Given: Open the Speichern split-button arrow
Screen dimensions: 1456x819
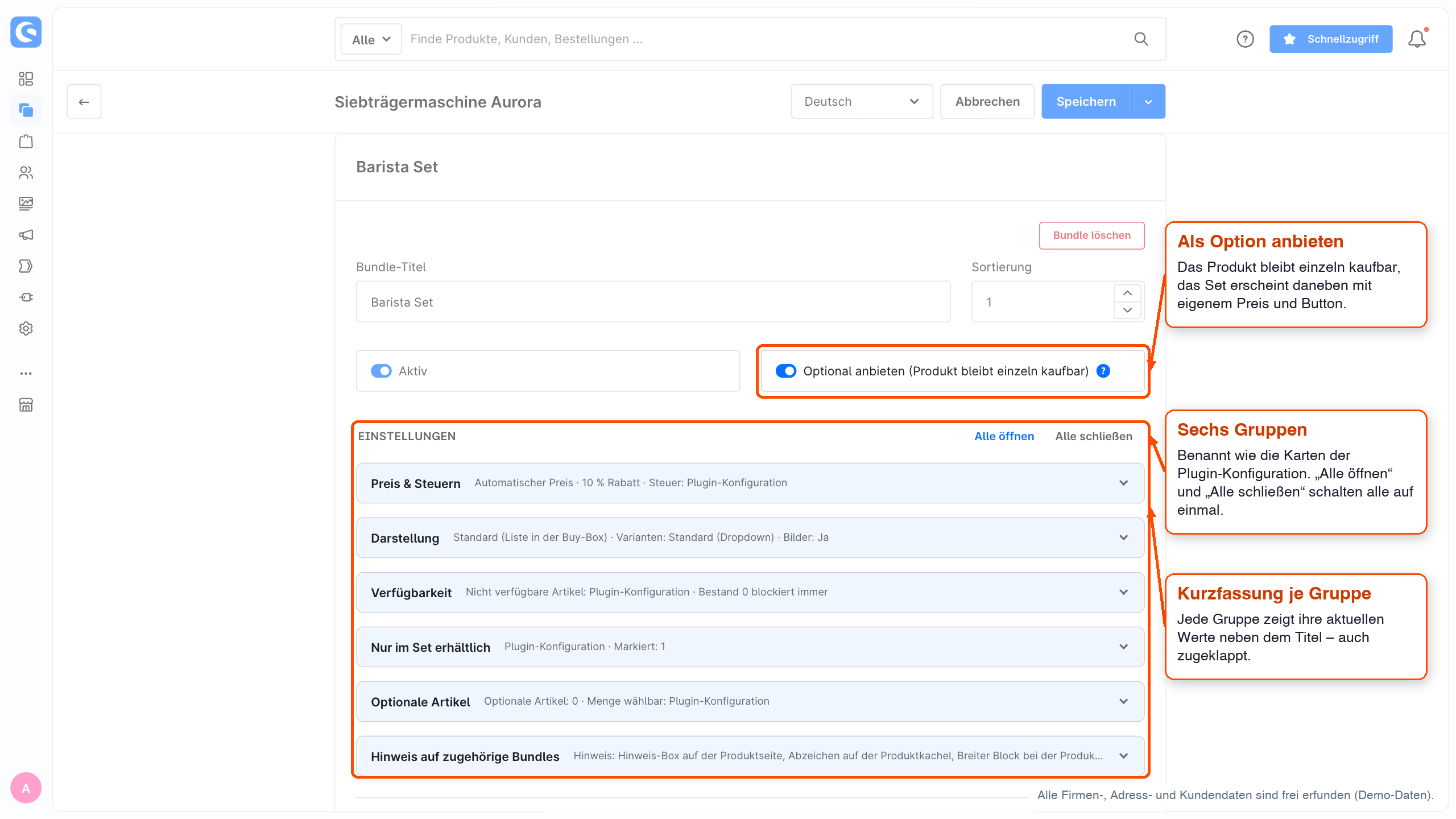Looking at the screenshot, I should point(1148,102).
